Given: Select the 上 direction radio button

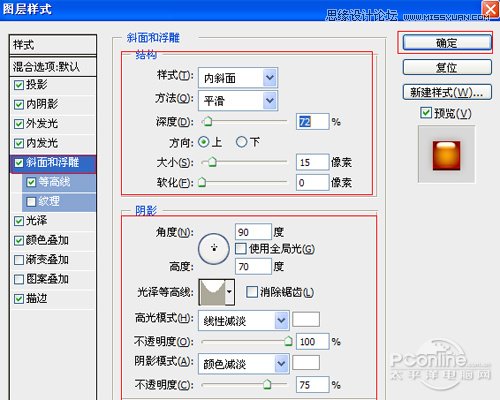Looking at the screenshot, I should coord(203,142).
